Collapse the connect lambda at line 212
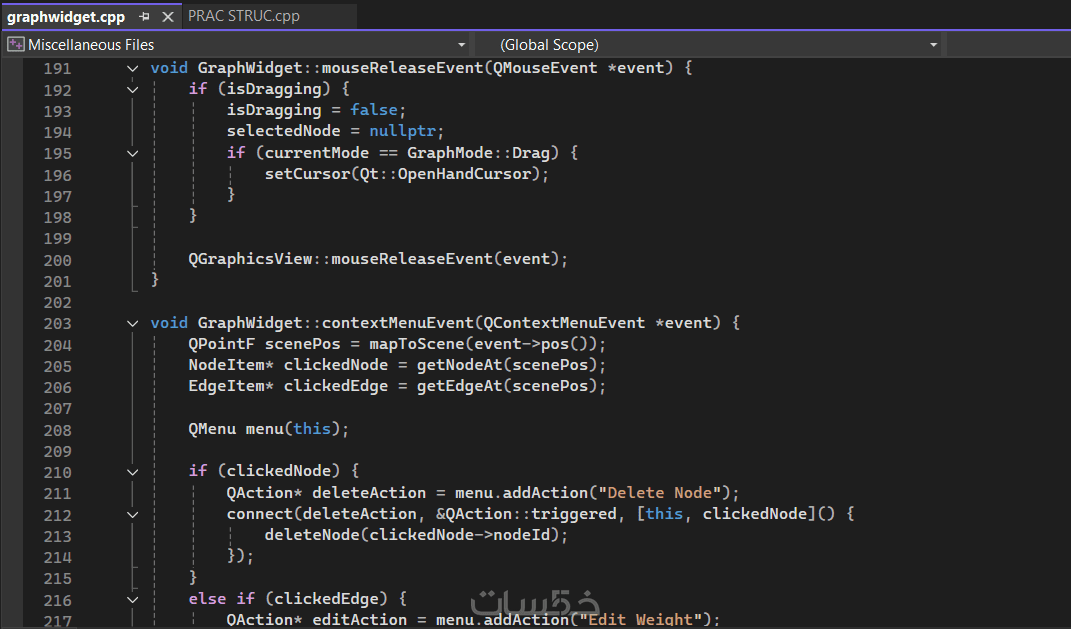This screenshot has width=1071, height=629. 133,515
